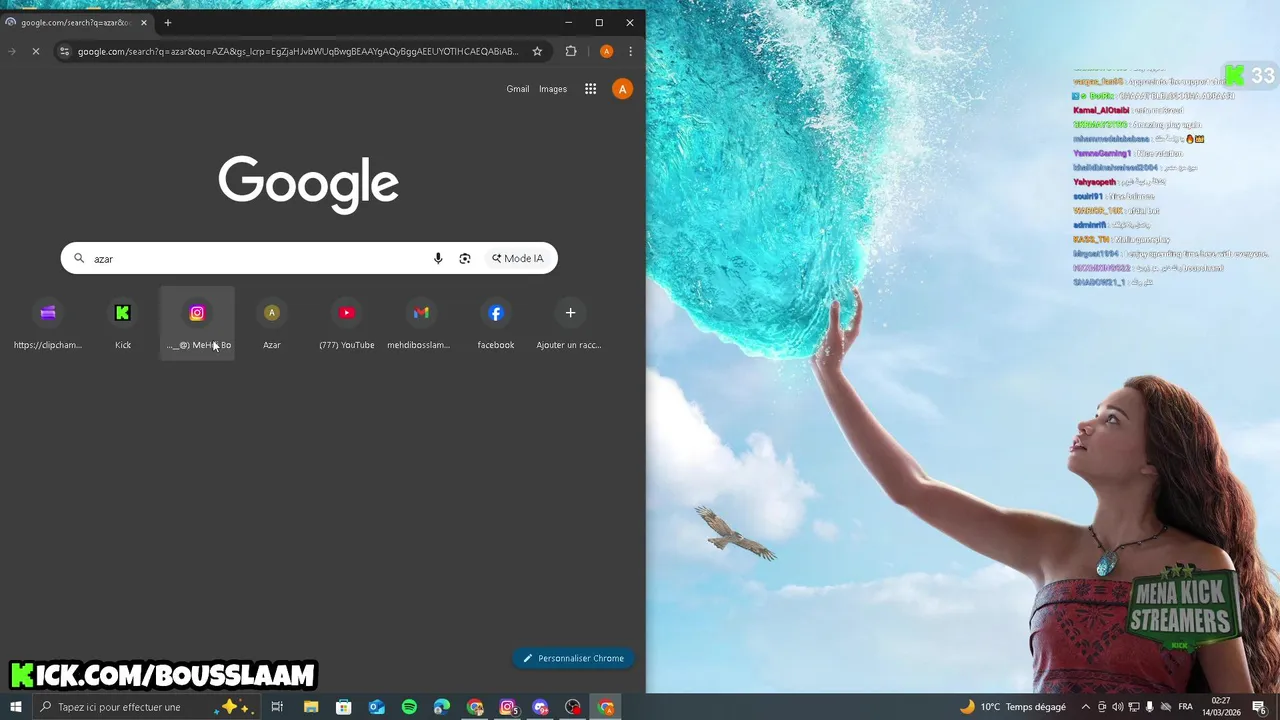Open Spotify from taskbar
Viewport: 1280px width, 720px height.
pyautogui.click(x=409, y=707)
